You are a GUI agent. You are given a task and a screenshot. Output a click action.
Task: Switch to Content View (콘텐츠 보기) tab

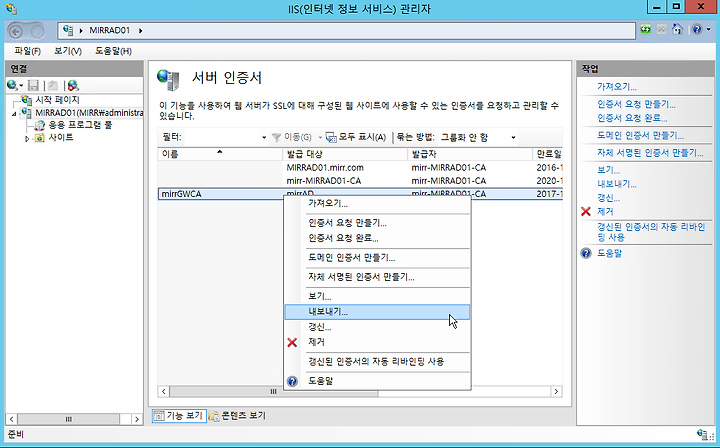click(x=237, y=415)
